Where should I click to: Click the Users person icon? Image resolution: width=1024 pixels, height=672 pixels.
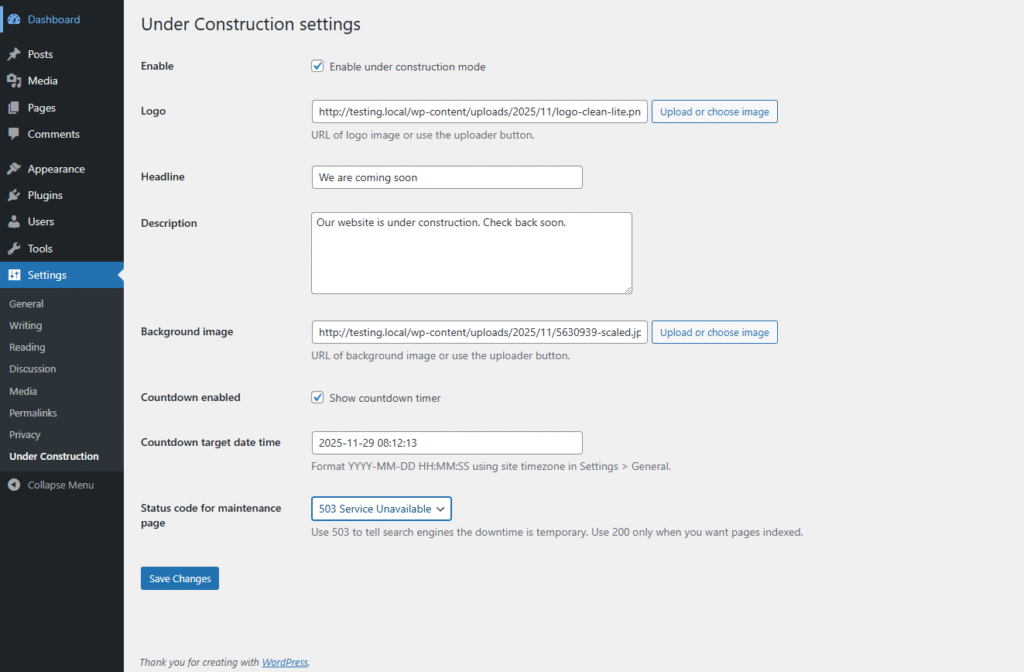pos(13,222)
